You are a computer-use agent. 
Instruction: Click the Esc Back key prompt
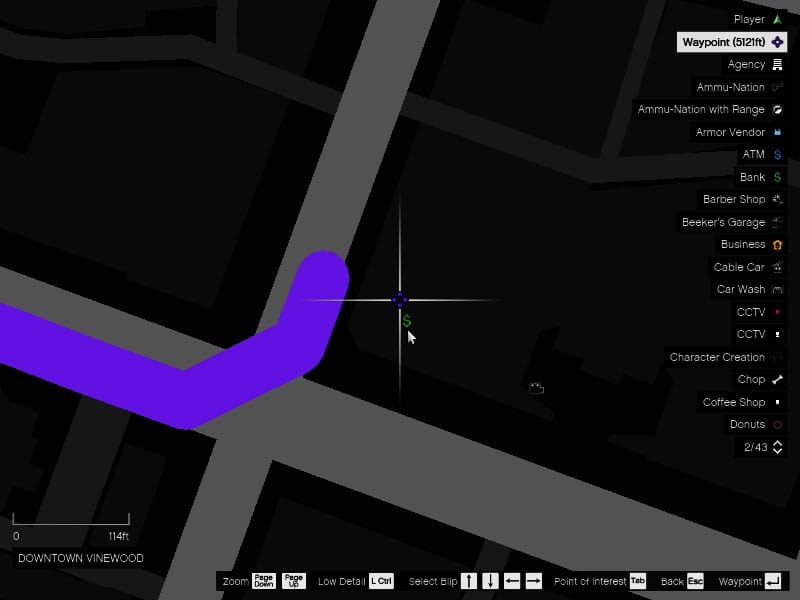[696, 581]
